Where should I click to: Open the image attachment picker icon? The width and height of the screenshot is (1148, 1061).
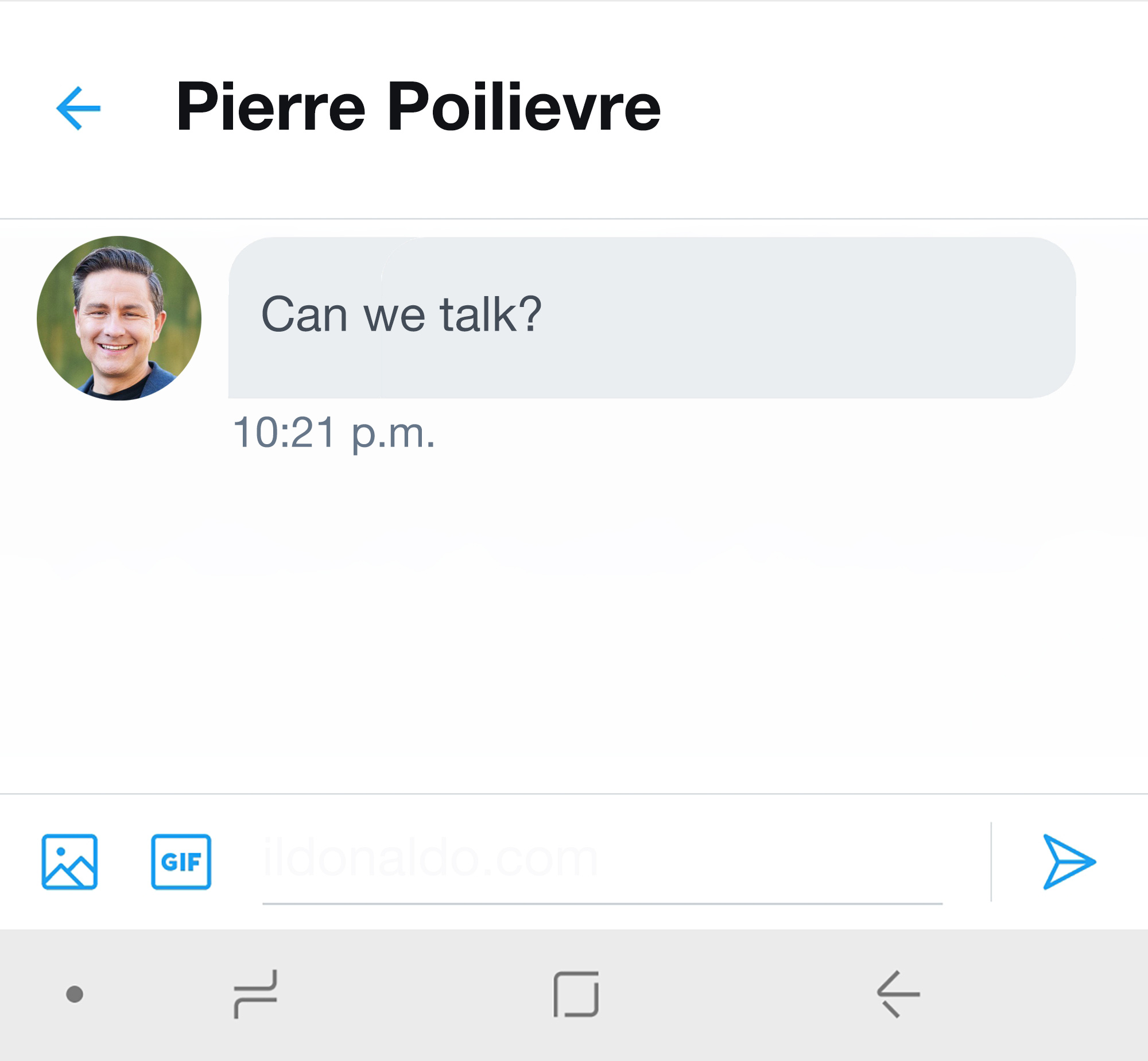(69, 861)
